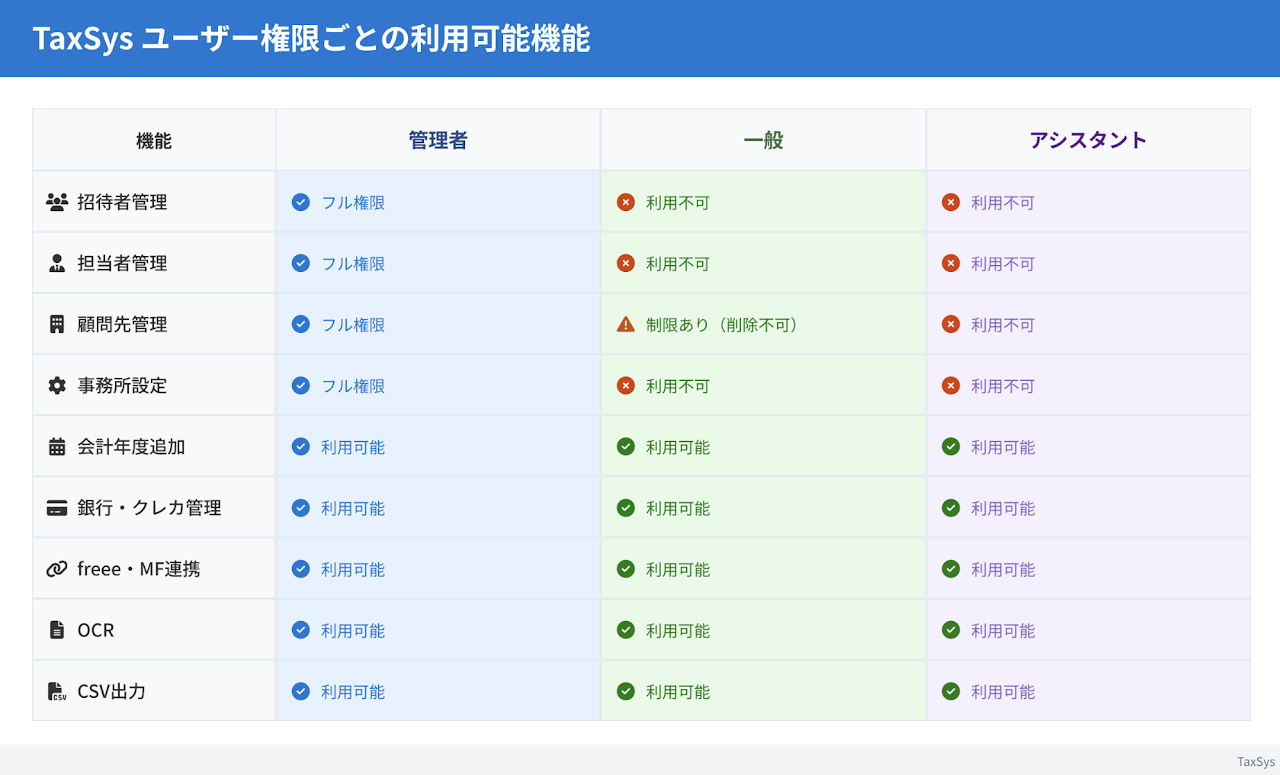The image size is (1280, 775).
Task: Click blue check icon in 担当者管理 管理者 cell
Action: tap(300, 263)
